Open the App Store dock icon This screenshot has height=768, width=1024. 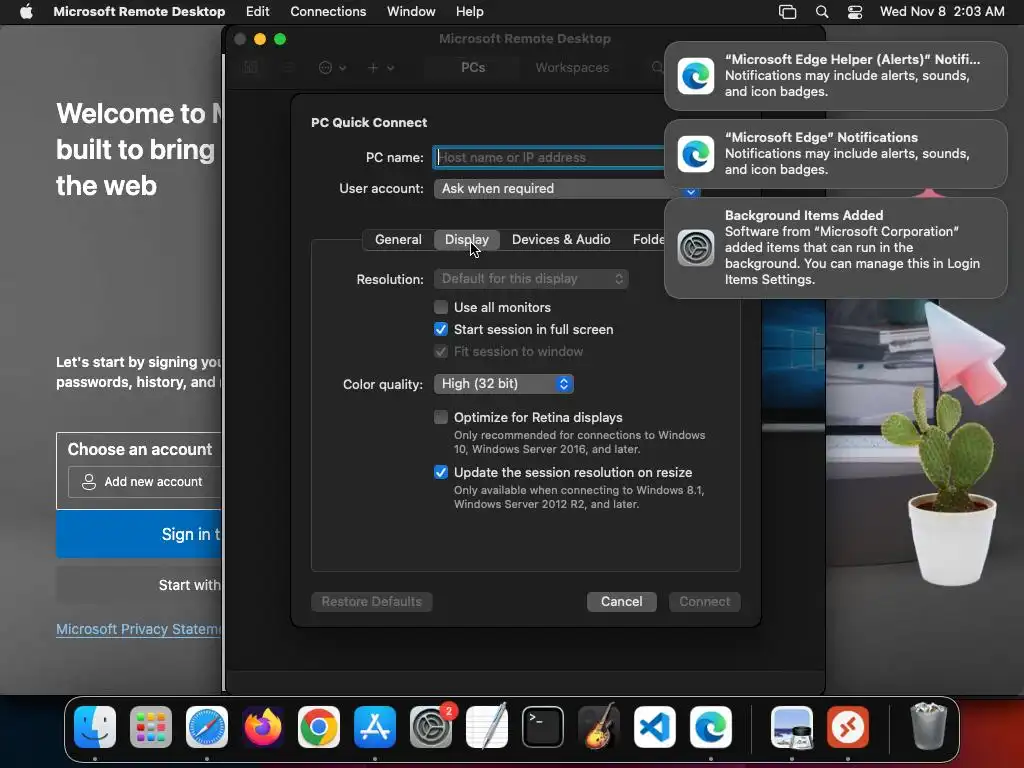[x=375, y=726]
